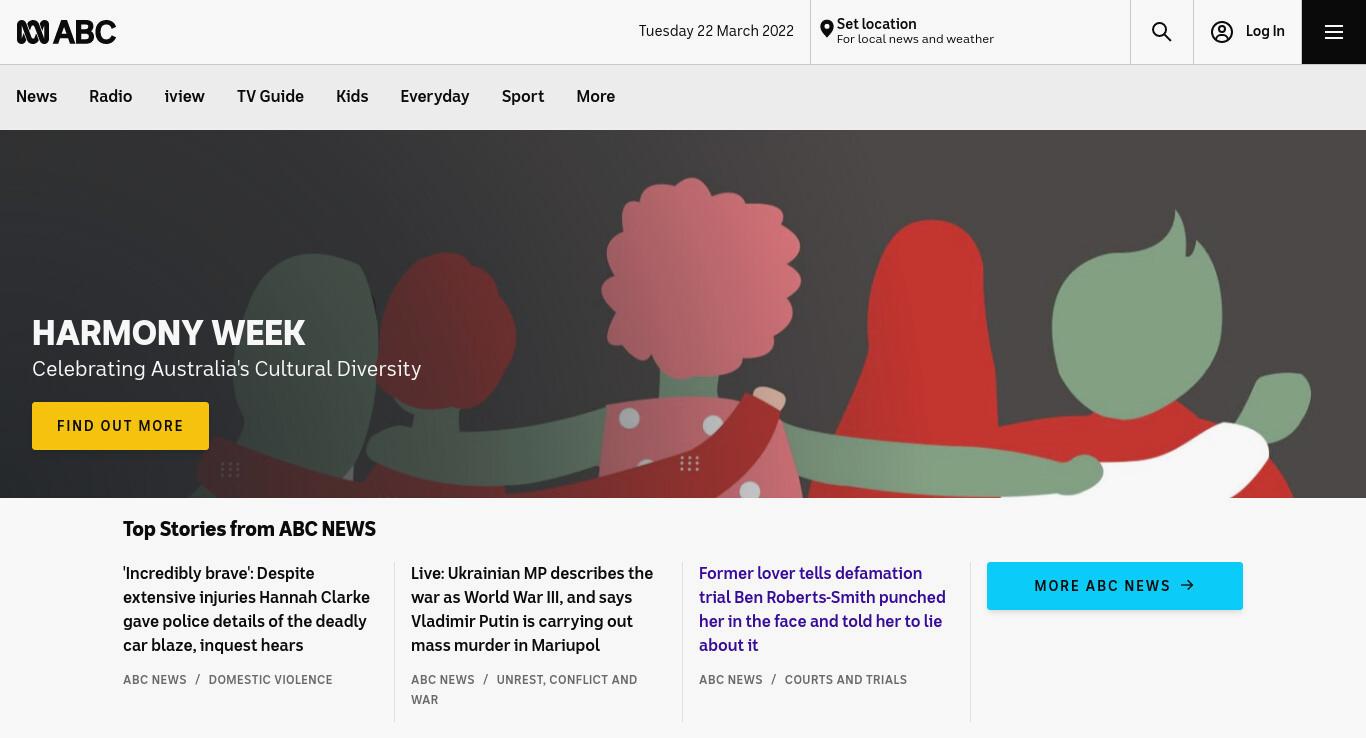Open the TV Guide

click(270, 97)
